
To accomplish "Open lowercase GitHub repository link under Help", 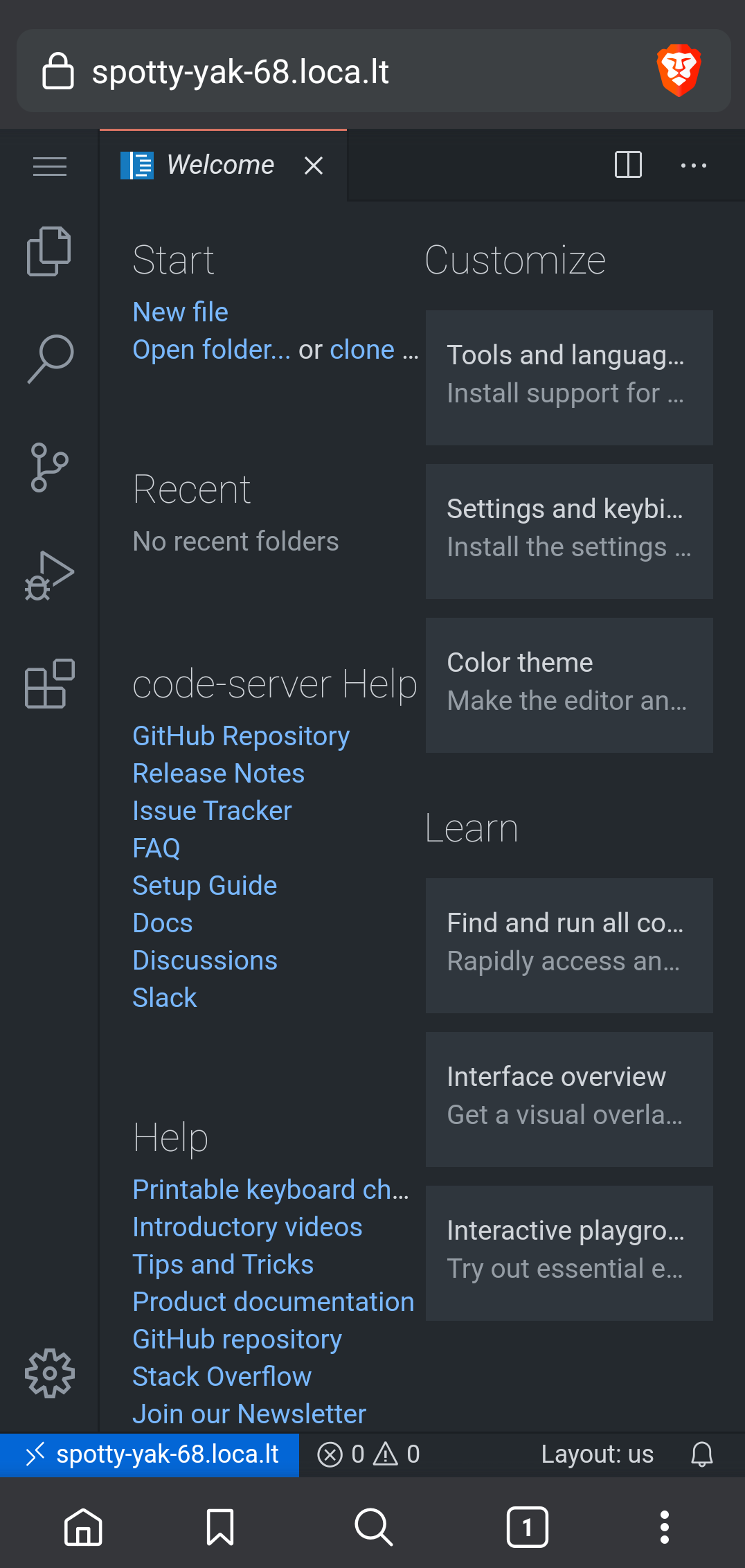I will (x=237, y=1339).
